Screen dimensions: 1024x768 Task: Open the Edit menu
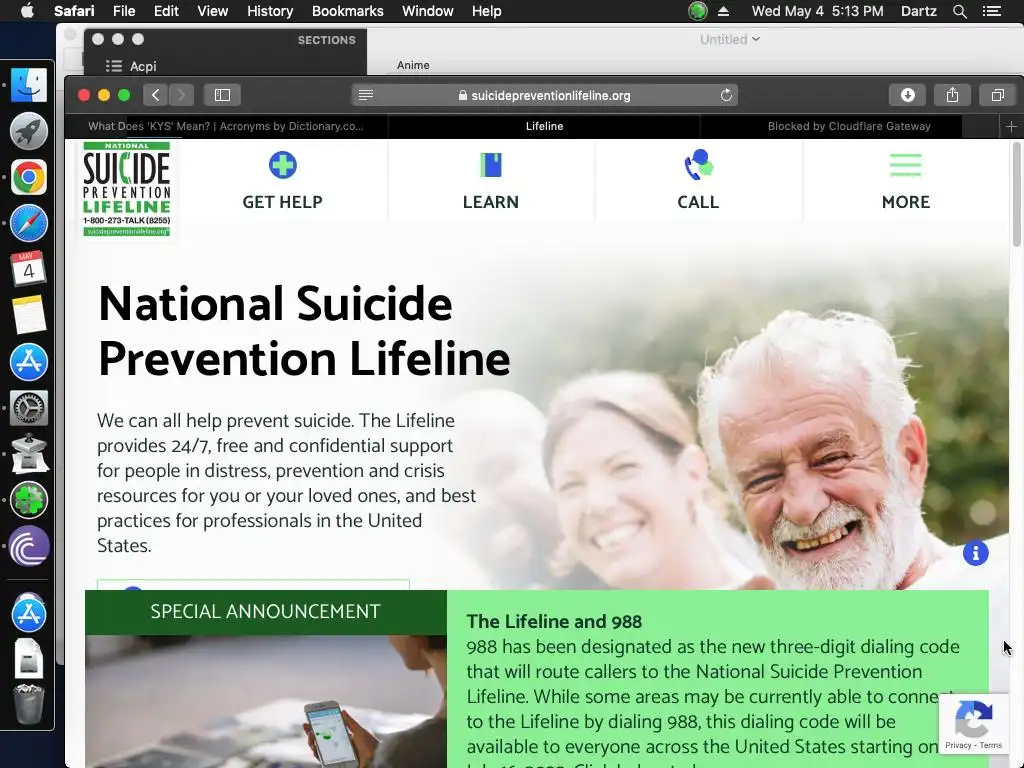(166, 11)
